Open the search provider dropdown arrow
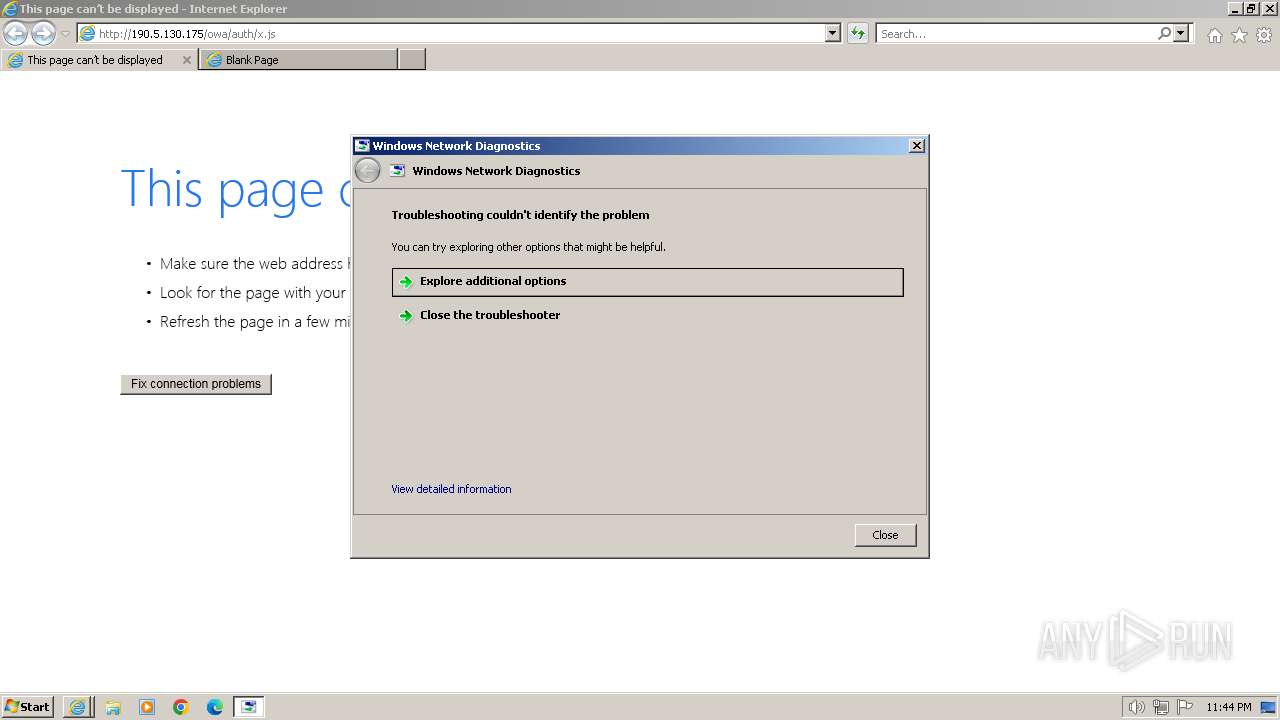Screen dimensions: 1280x720 [1181, 34]
